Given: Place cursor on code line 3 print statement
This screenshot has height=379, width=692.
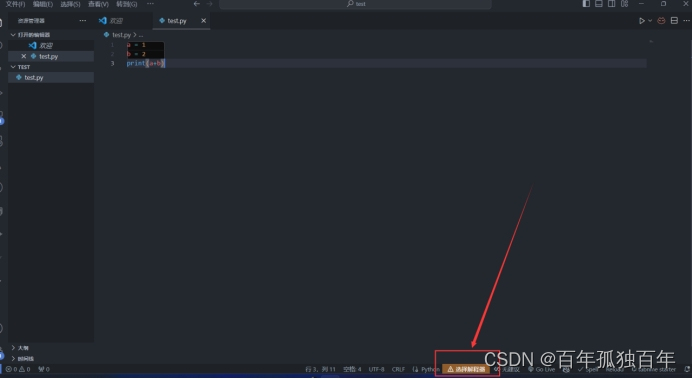Looking at the screenshot, I should (x=145, y=64).
